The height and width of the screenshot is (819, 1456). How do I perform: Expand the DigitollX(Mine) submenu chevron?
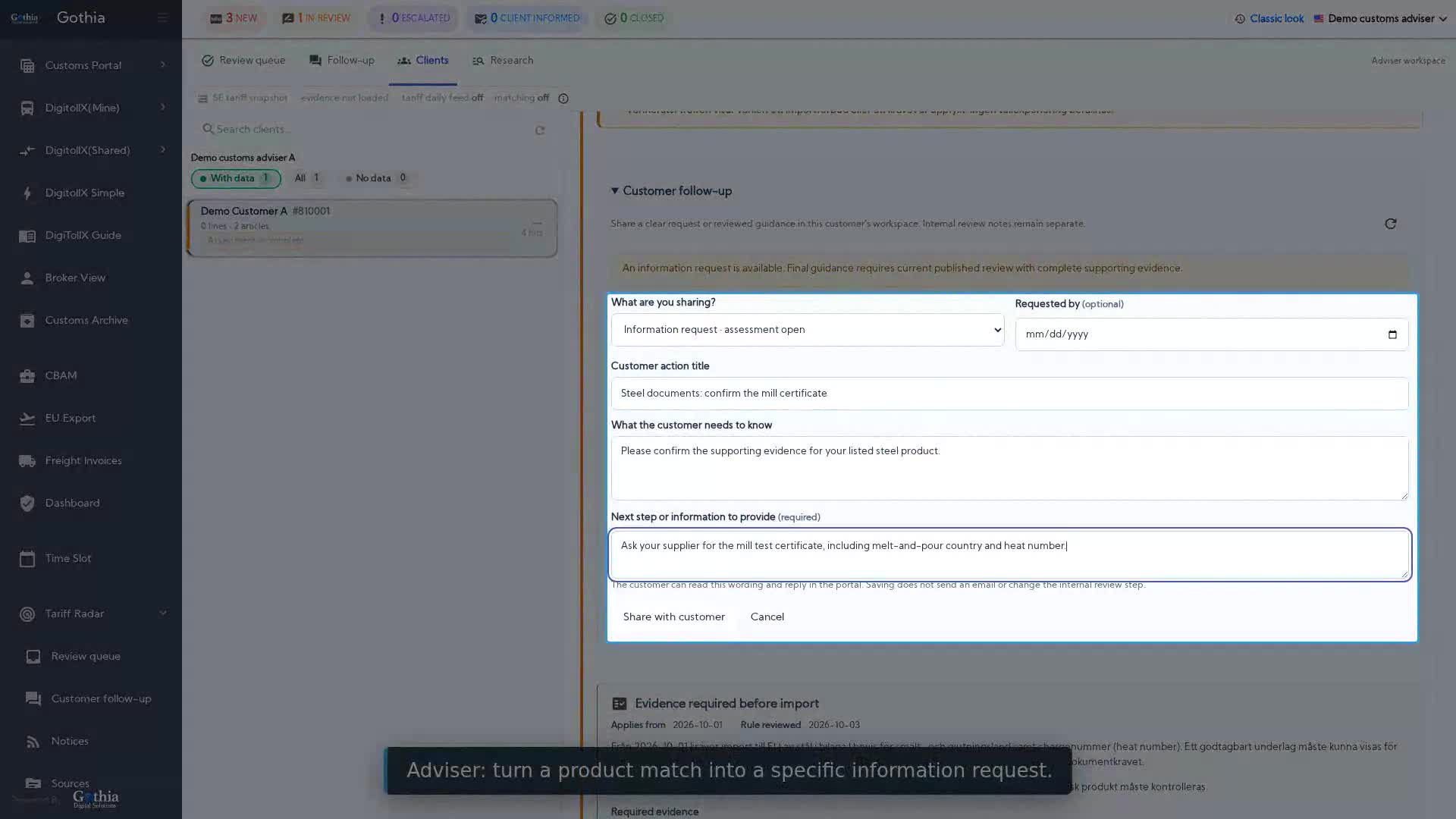(x=162, y=108)
